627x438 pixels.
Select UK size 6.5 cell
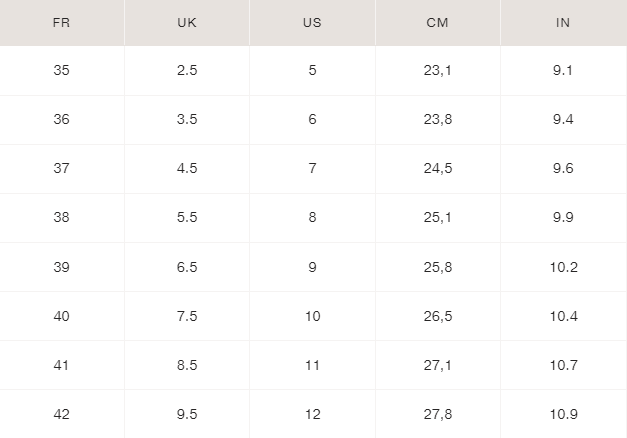187,267
